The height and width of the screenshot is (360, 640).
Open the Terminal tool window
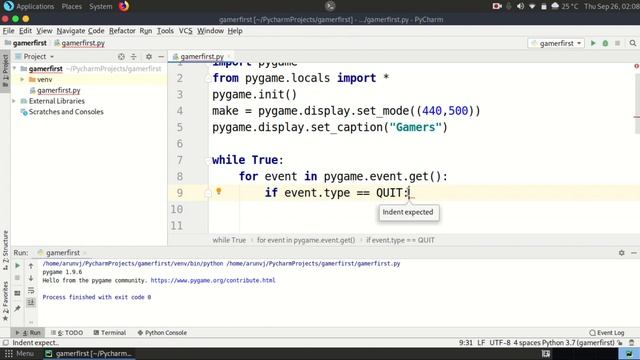pos(109,333)
